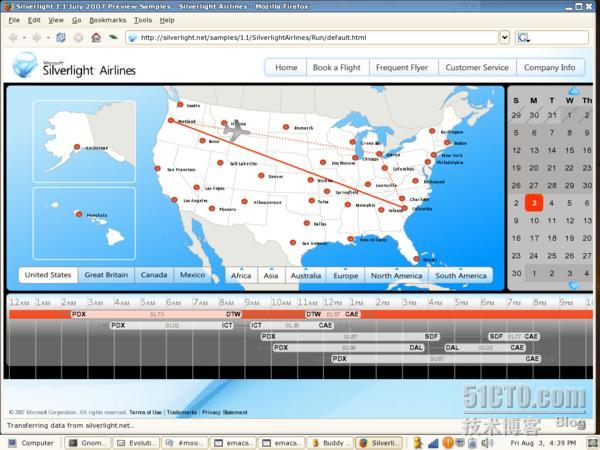The height and width of the screenshot is (450, 600).
Task: Open the forward history dropdown arrow
Action: pos(48,38)
